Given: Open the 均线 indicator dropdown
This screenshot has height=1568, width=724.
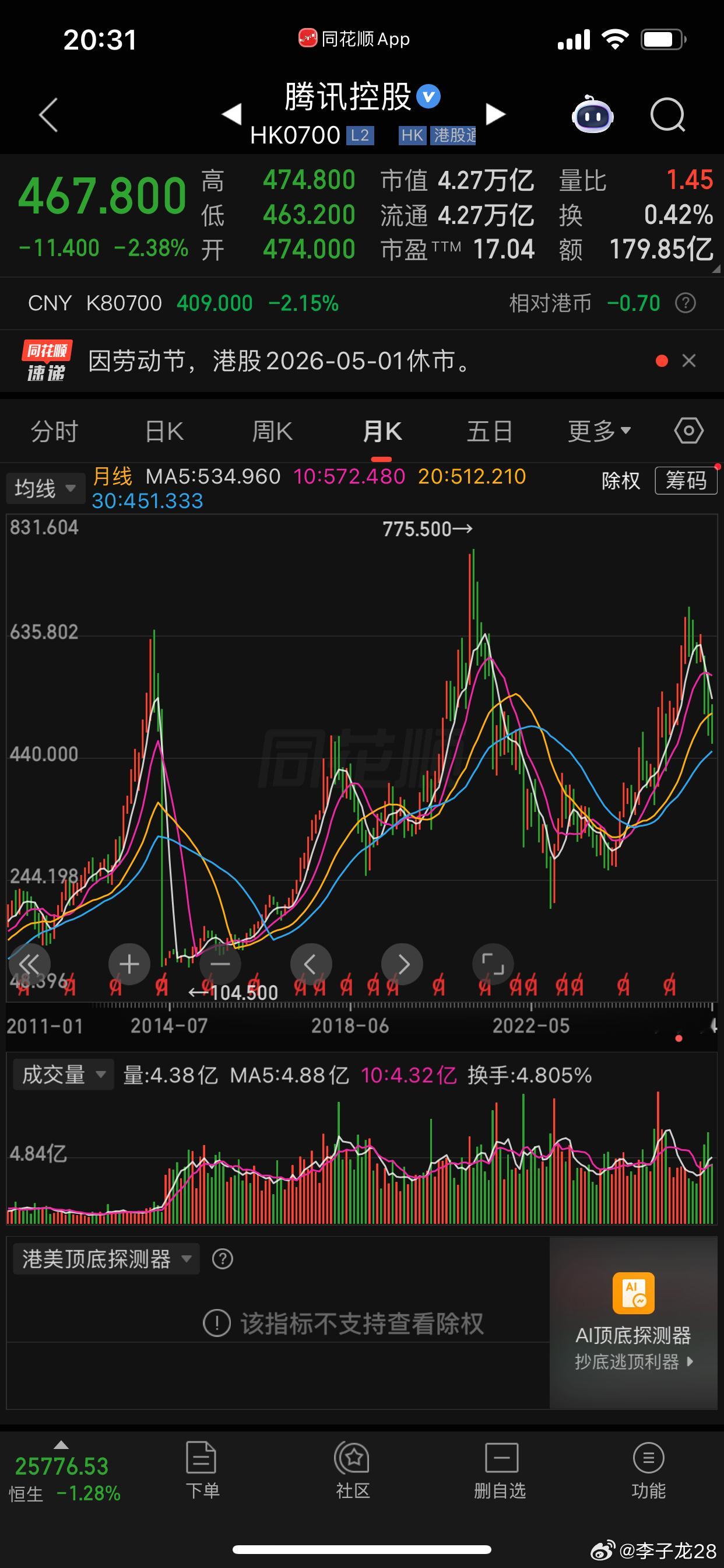Looking at the screenshot, I should click(x=45, y=488).
